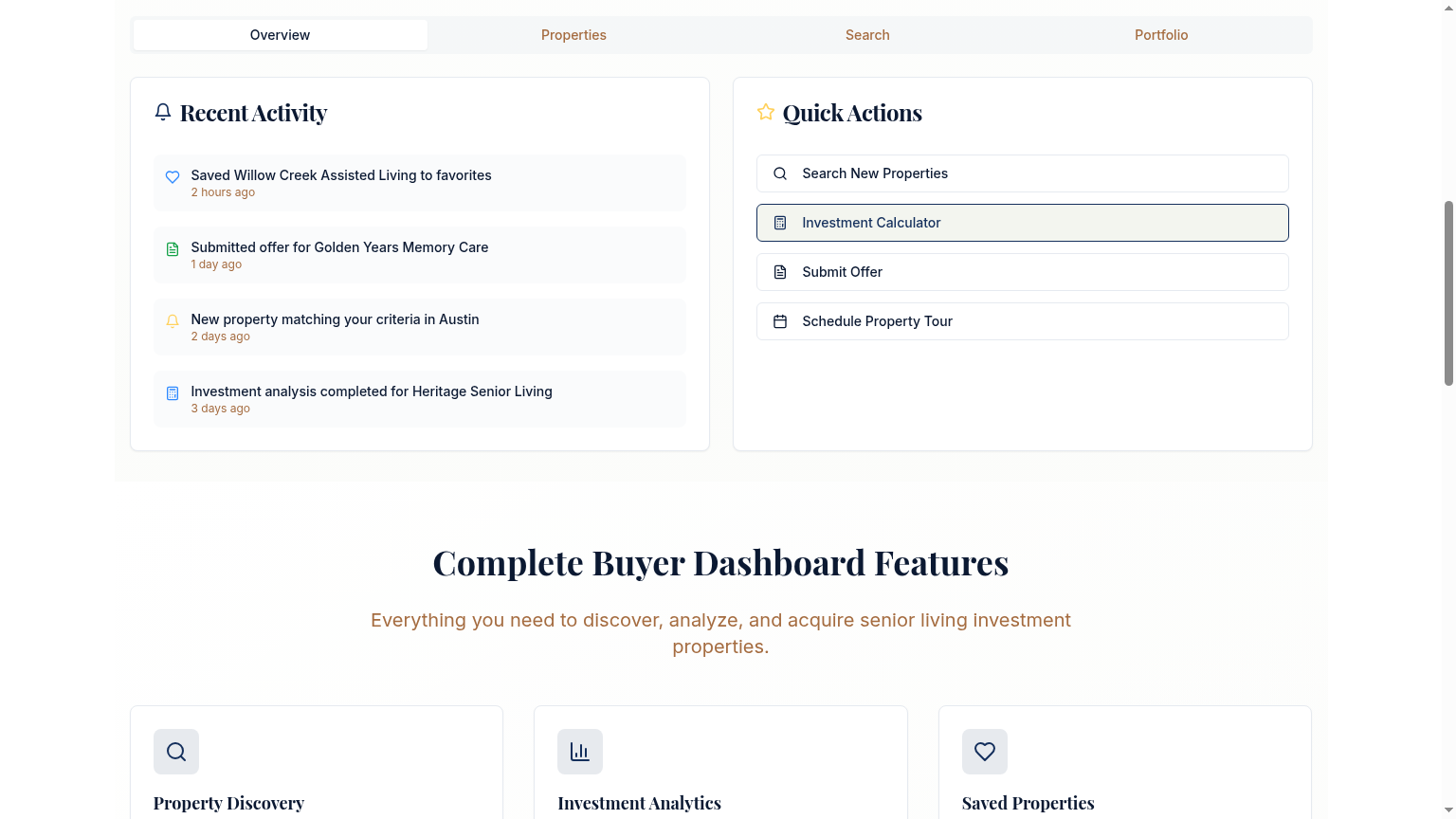The width and height of the screenshot is (1456, 819).
Task: Open the Investment Calculator action
Action: (1023, 223)
